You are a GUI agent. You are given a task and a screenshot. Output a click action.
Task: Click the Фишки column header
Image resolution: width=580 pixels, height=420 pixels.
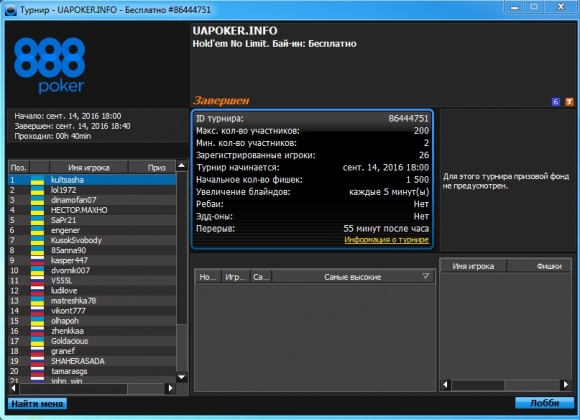539,266
